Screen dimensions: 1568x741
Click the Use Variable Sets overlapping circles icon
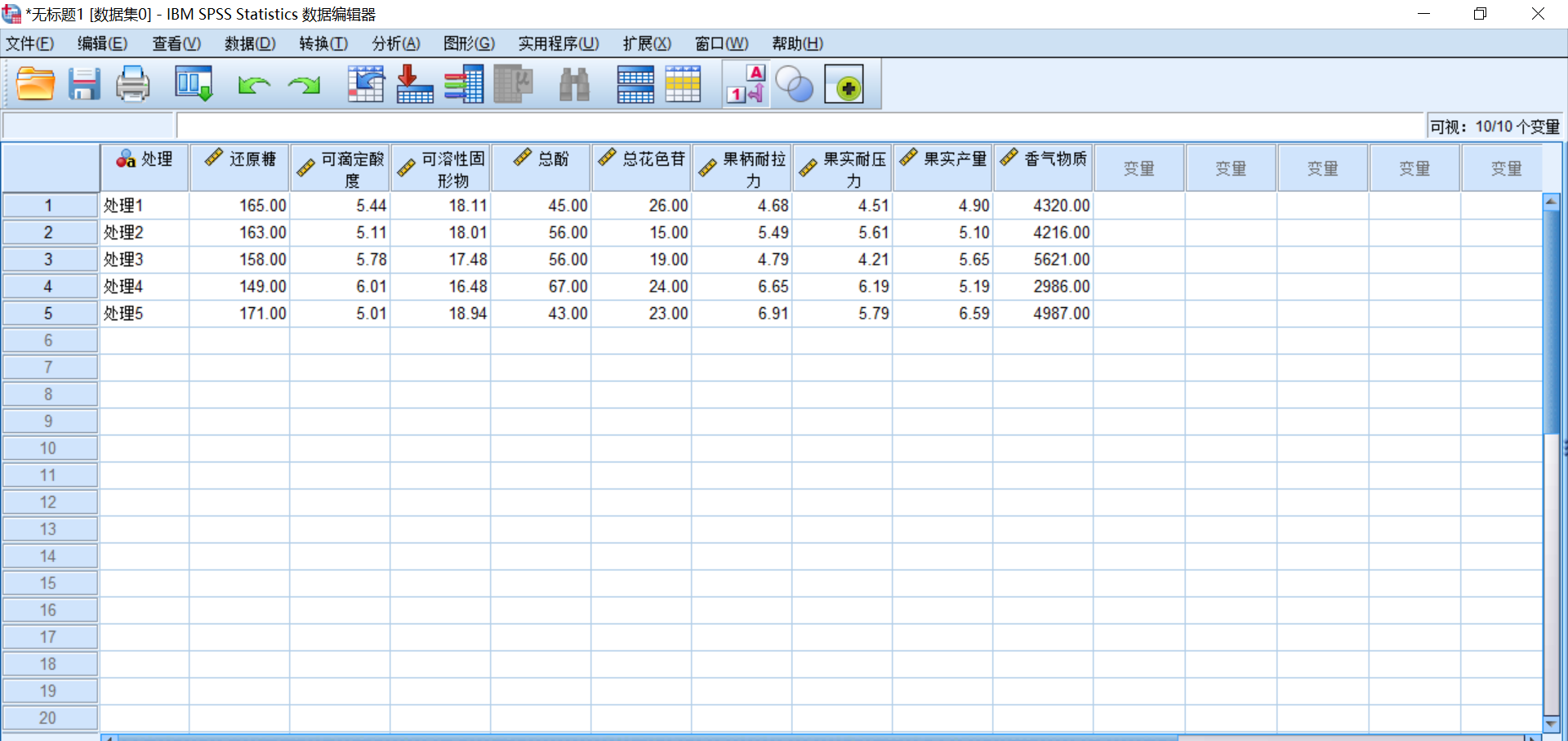click(x=794, y=85)
